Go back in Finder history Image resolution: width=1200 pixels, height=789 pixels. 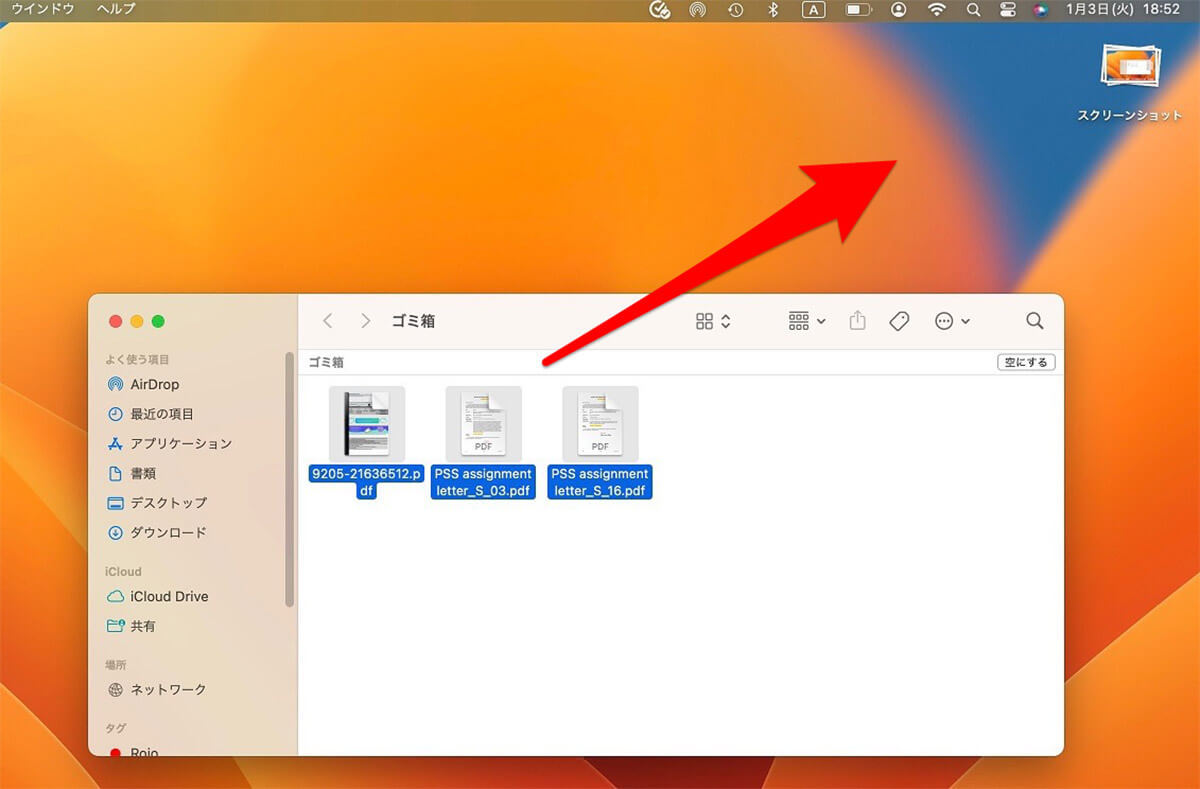(328, 321)
